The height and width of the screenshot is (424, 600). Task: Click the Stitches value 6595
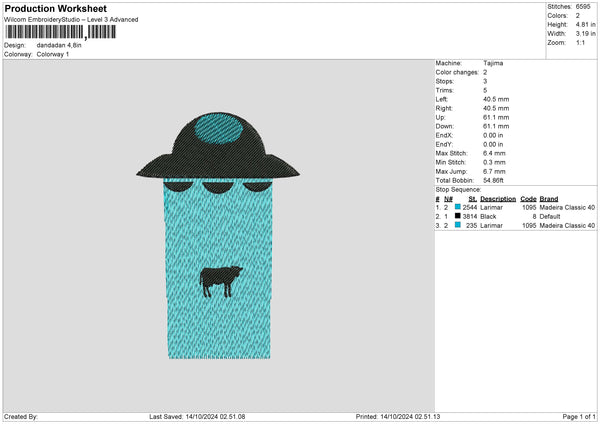(x=583, y=7)
